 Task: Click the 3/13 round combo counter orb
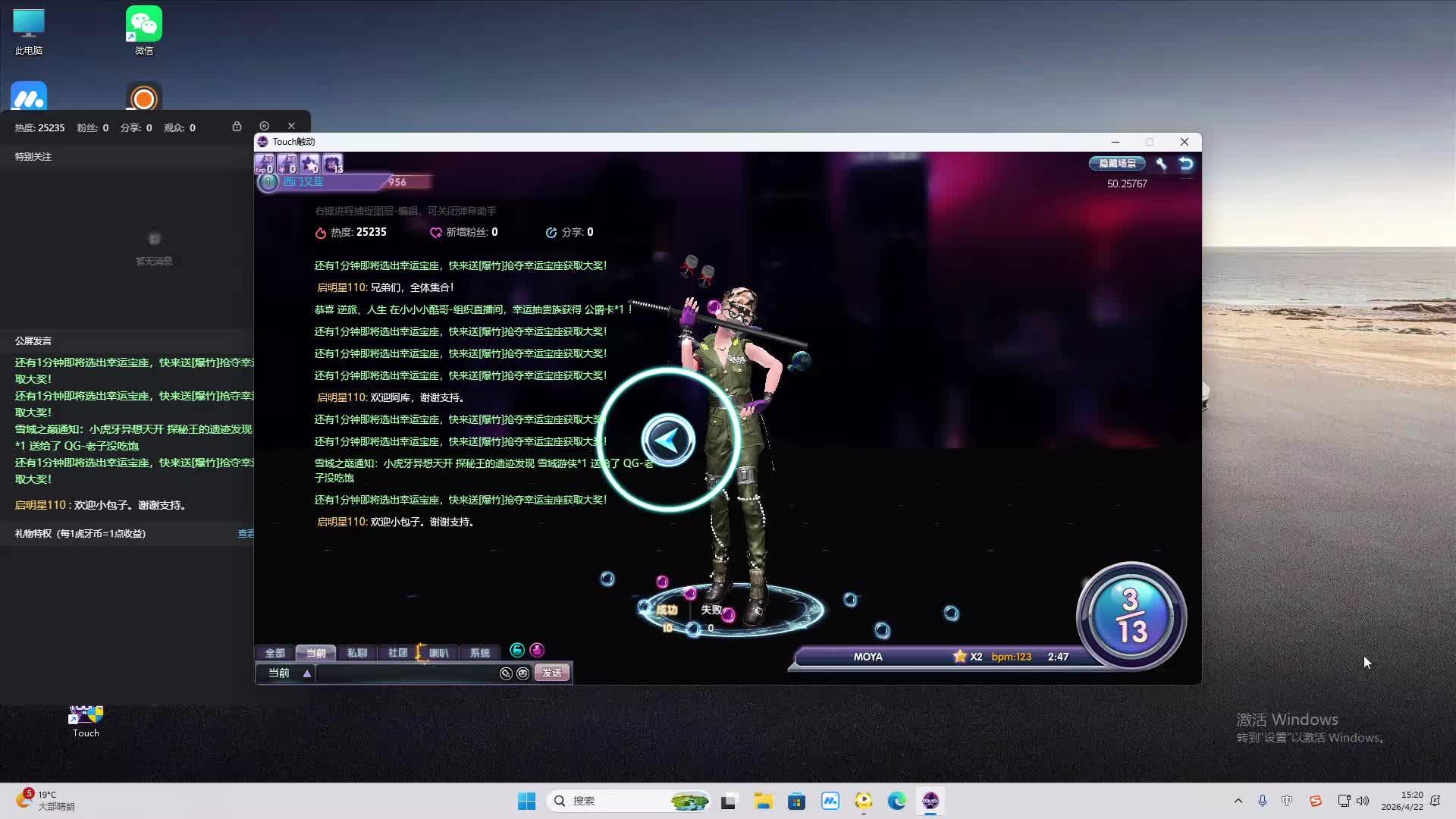click(x=1131, y=616)
